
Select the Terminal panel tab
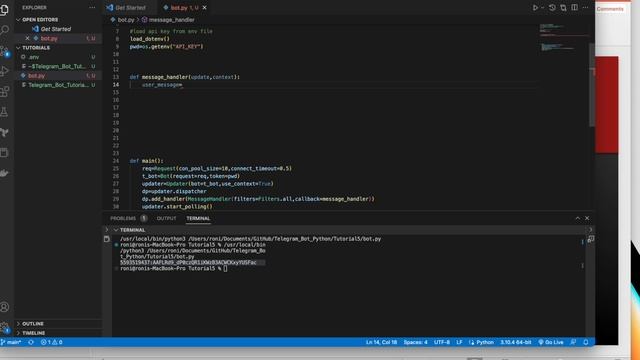pos(198,218)
